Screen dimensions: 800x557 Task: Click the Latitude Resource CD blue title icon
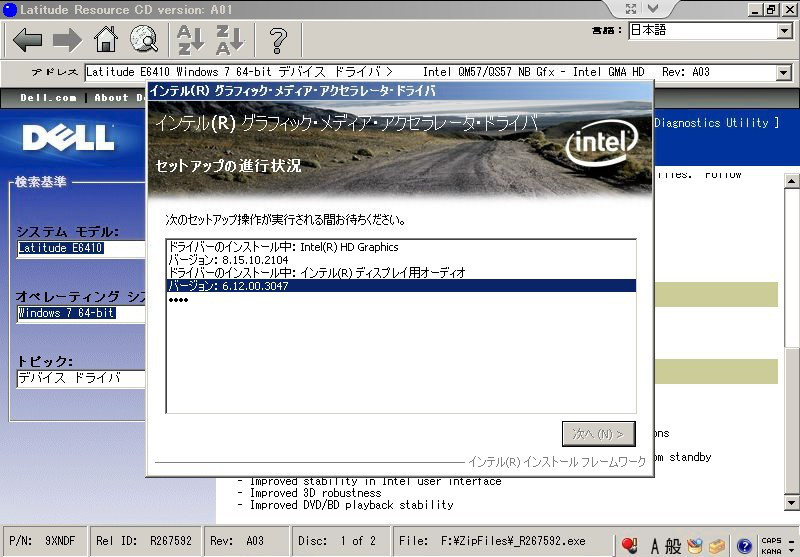[x=10, y=9]
